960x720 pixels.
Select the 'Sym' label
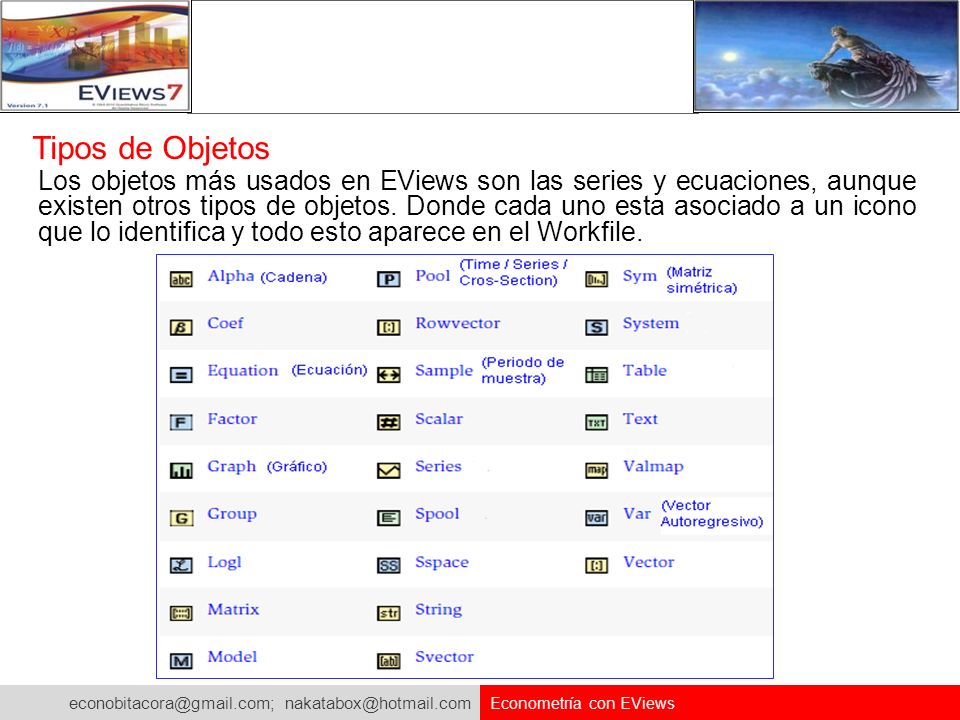640,276
